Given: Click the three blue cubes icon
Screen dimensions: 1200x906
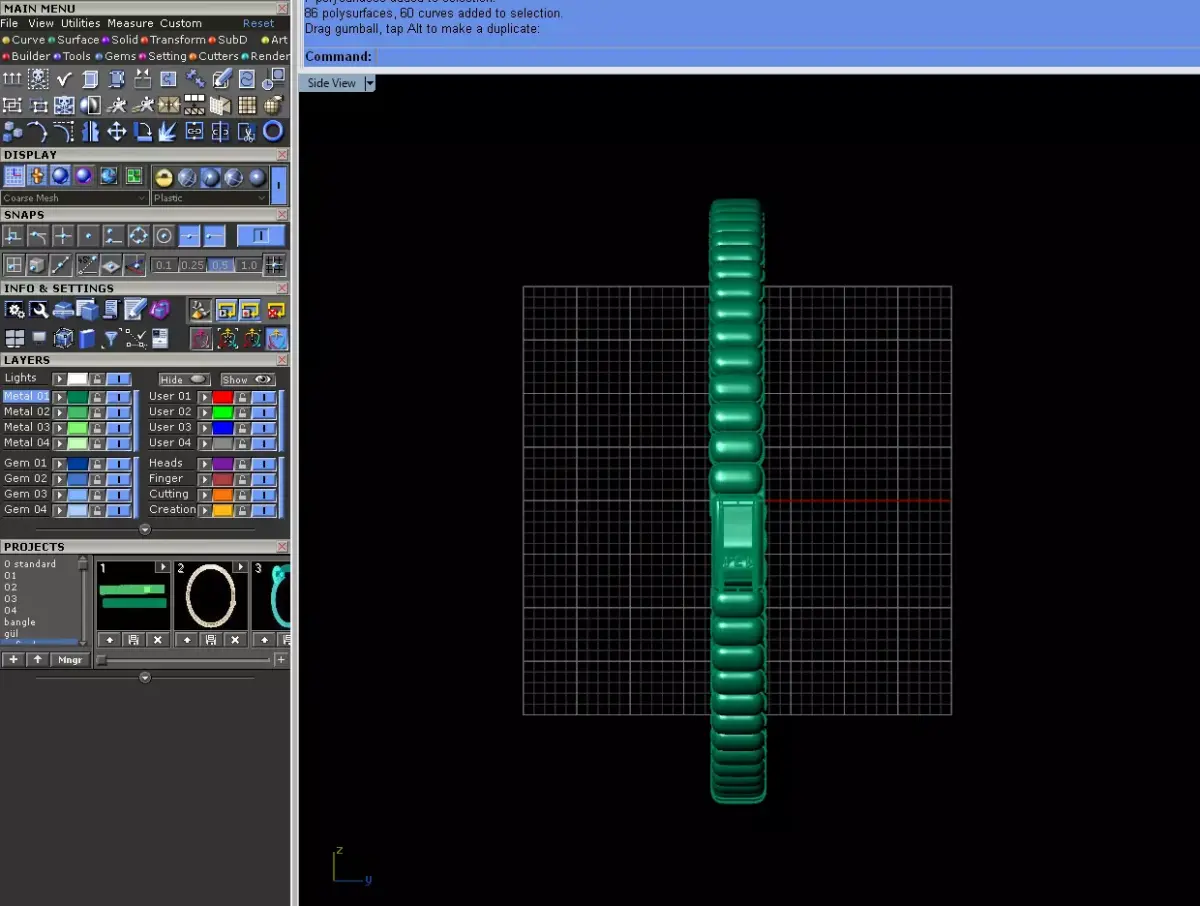Looking at the screenshot, I should click(13, 131).
